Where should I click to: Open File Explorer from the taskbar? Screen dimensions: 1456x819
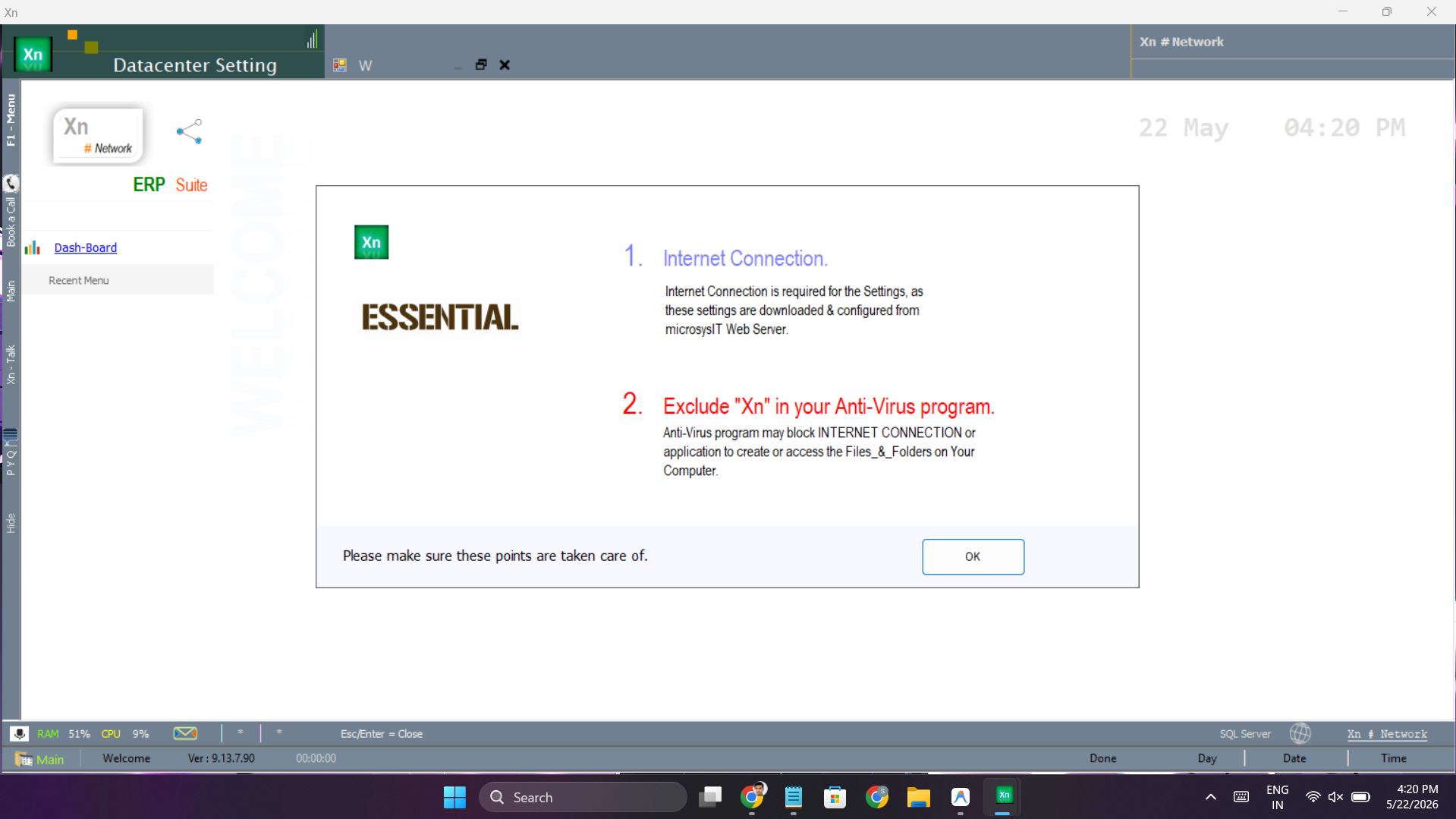tap(918, 797)
